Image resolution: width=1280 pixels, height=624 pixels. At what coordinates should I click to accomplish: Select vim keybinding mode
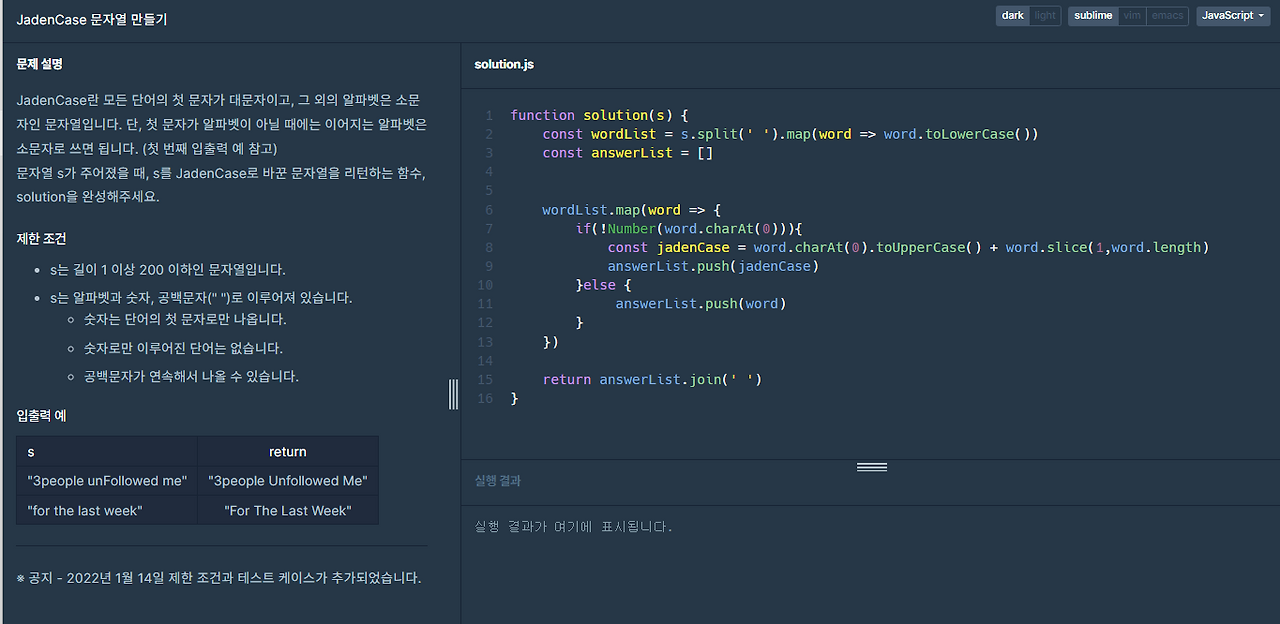point(1131,15)
